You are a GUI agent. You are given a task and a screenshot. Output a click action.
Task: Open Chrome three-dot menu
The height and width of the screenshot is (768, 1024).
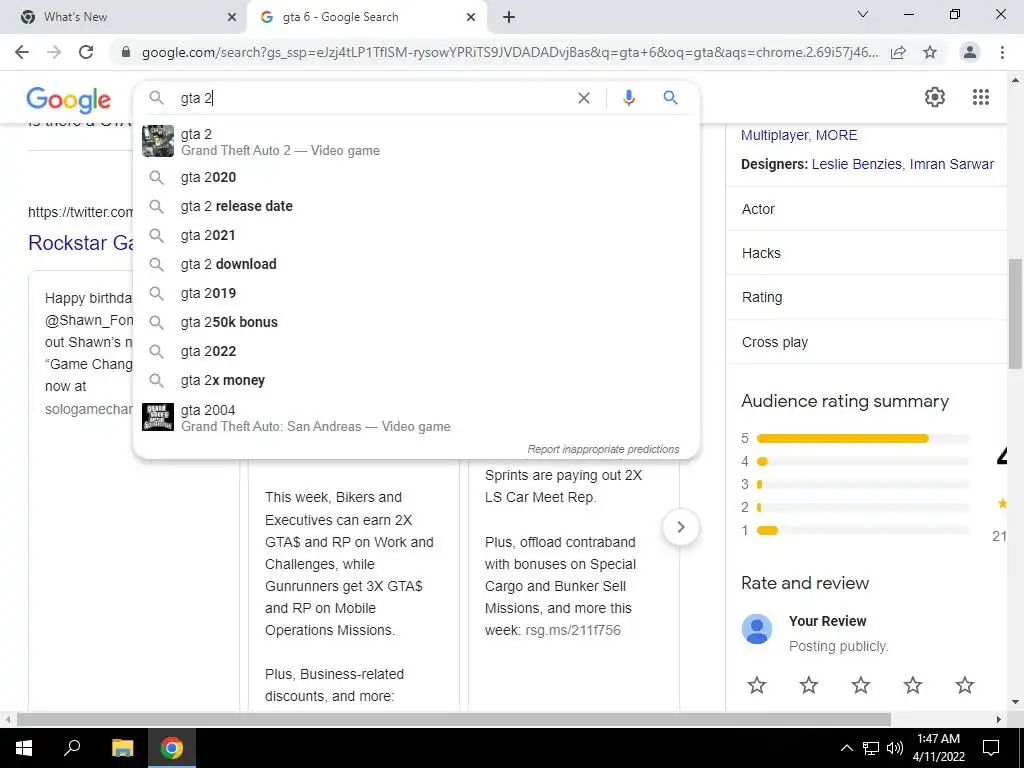[x=1002, y=52]
